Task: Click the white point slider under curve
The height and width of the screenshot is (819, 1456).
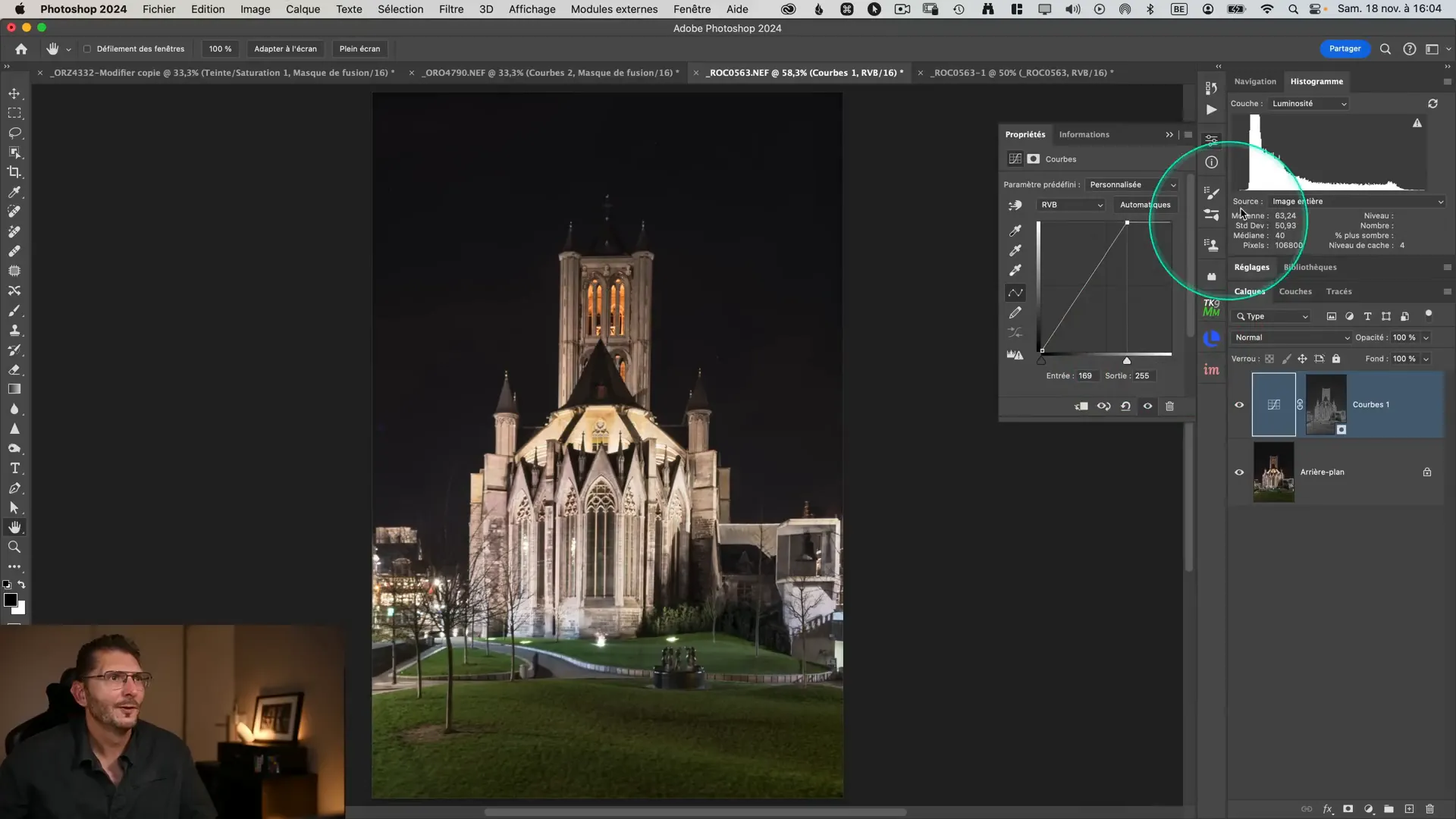Action: coord(1127,361)
